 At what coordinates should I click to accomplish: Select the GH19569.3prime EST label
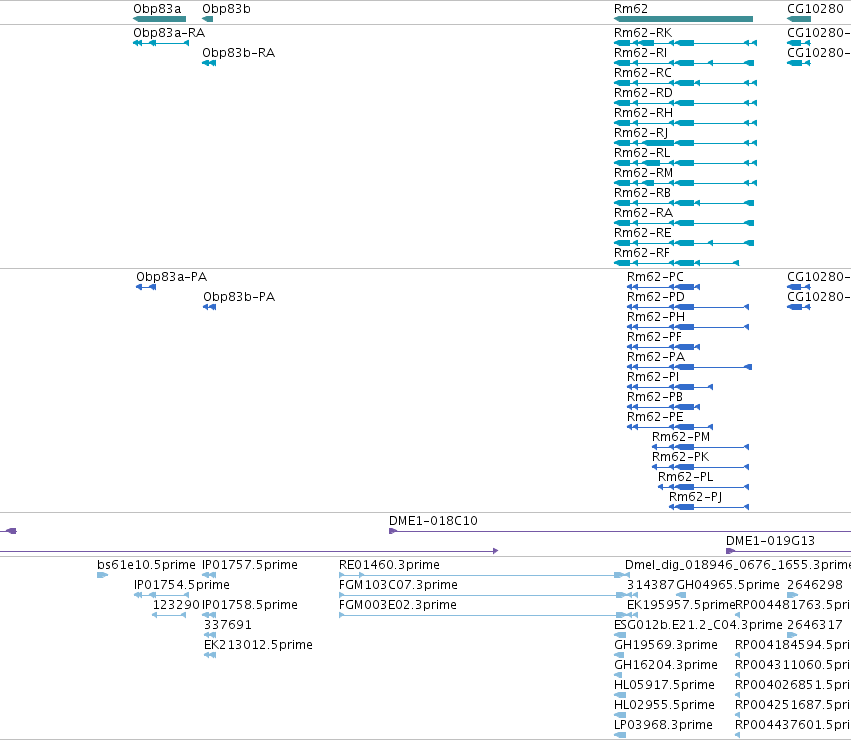tap(665, 645)
